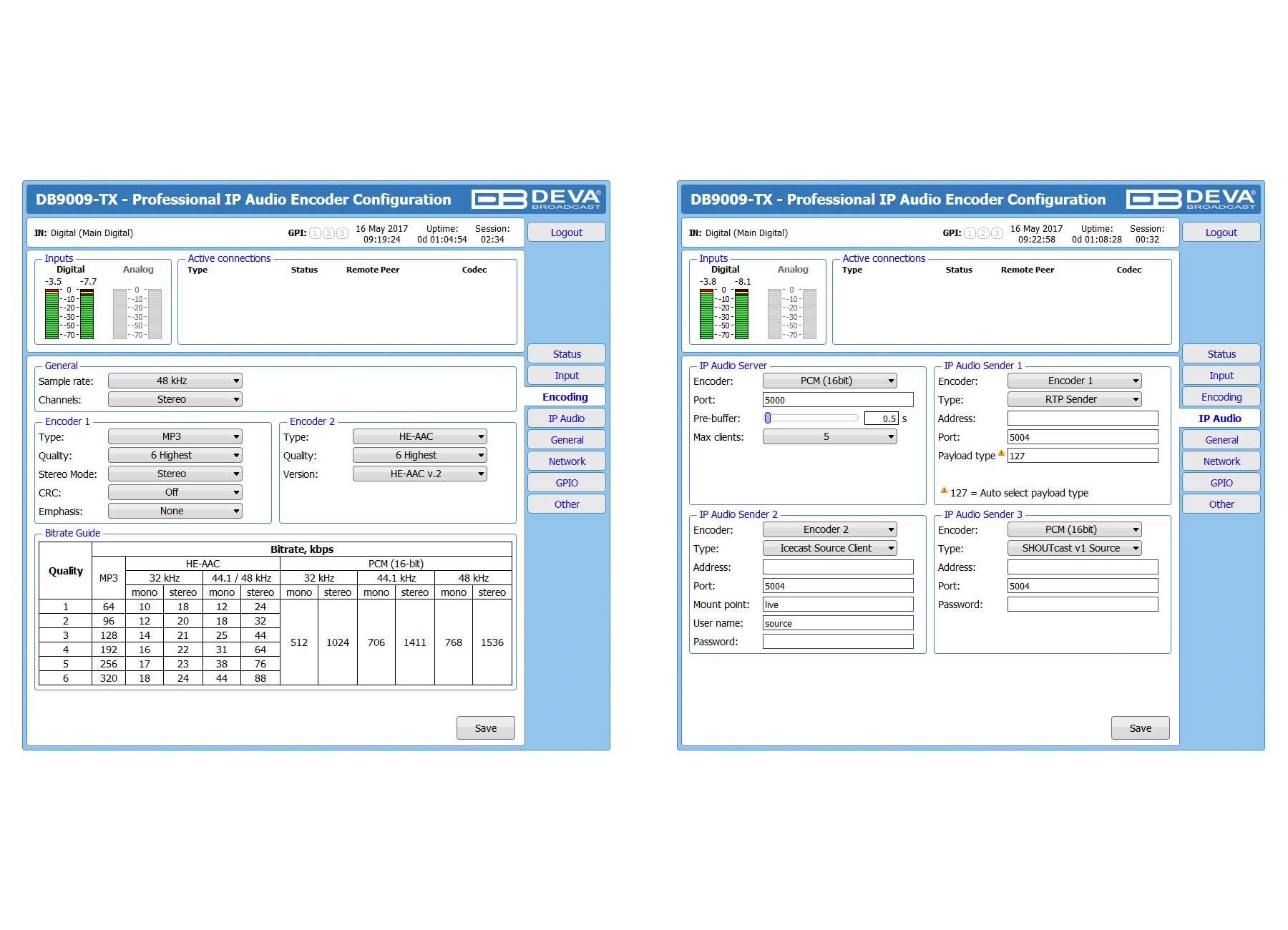This screenshot has height=930, width=1288.
Task: Open Status tab in left window
Action: pos(567,354)
